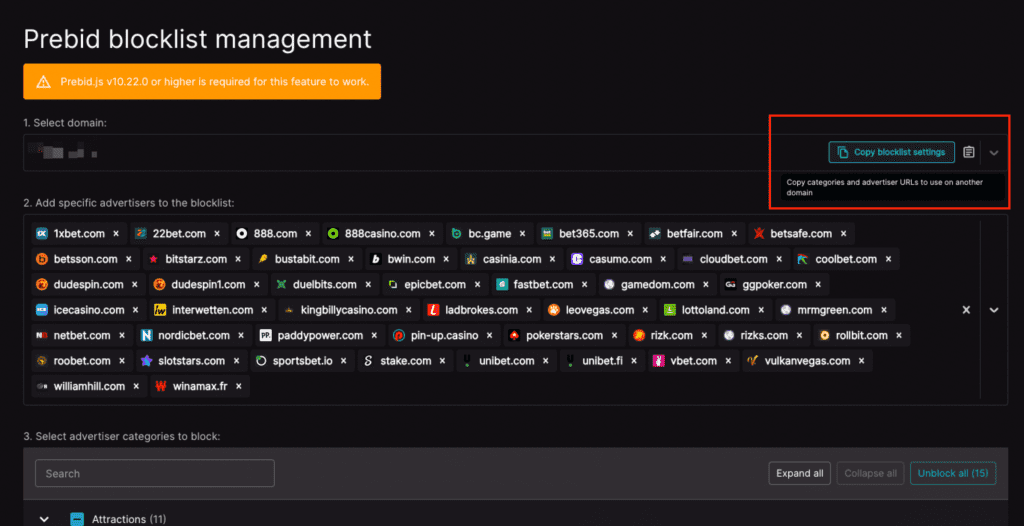The width and height of the screenshot is (1024, 526).
Task: Remove casumo.com from the blocklist
Action: (x=663, y=259)
